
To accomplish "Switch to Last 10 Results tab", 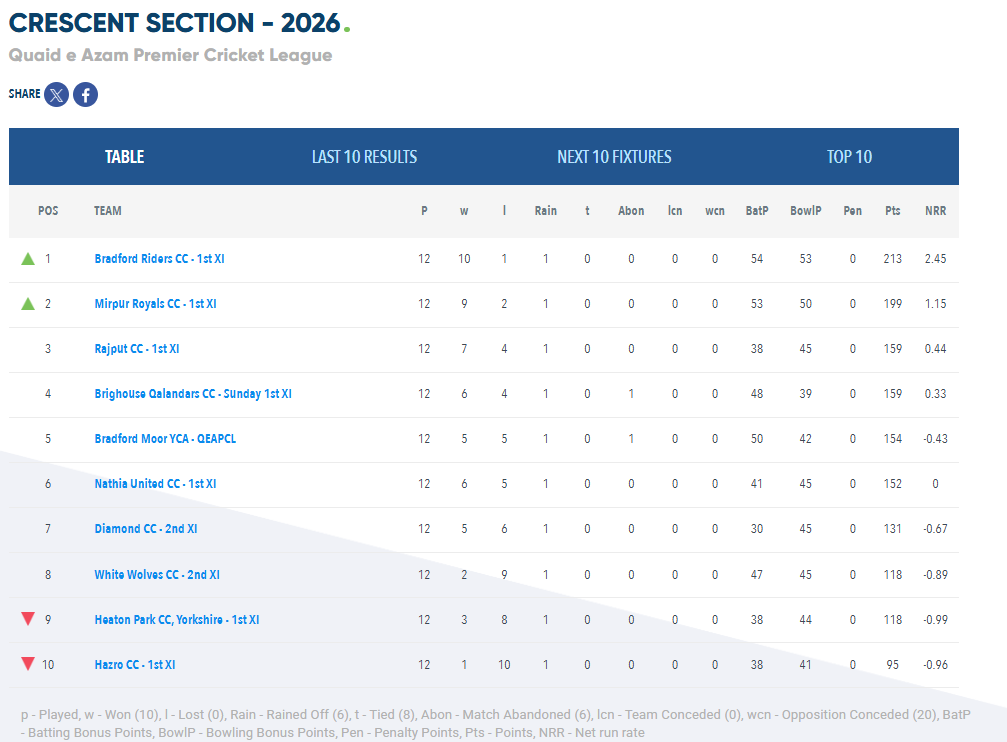I will [364, 157].
